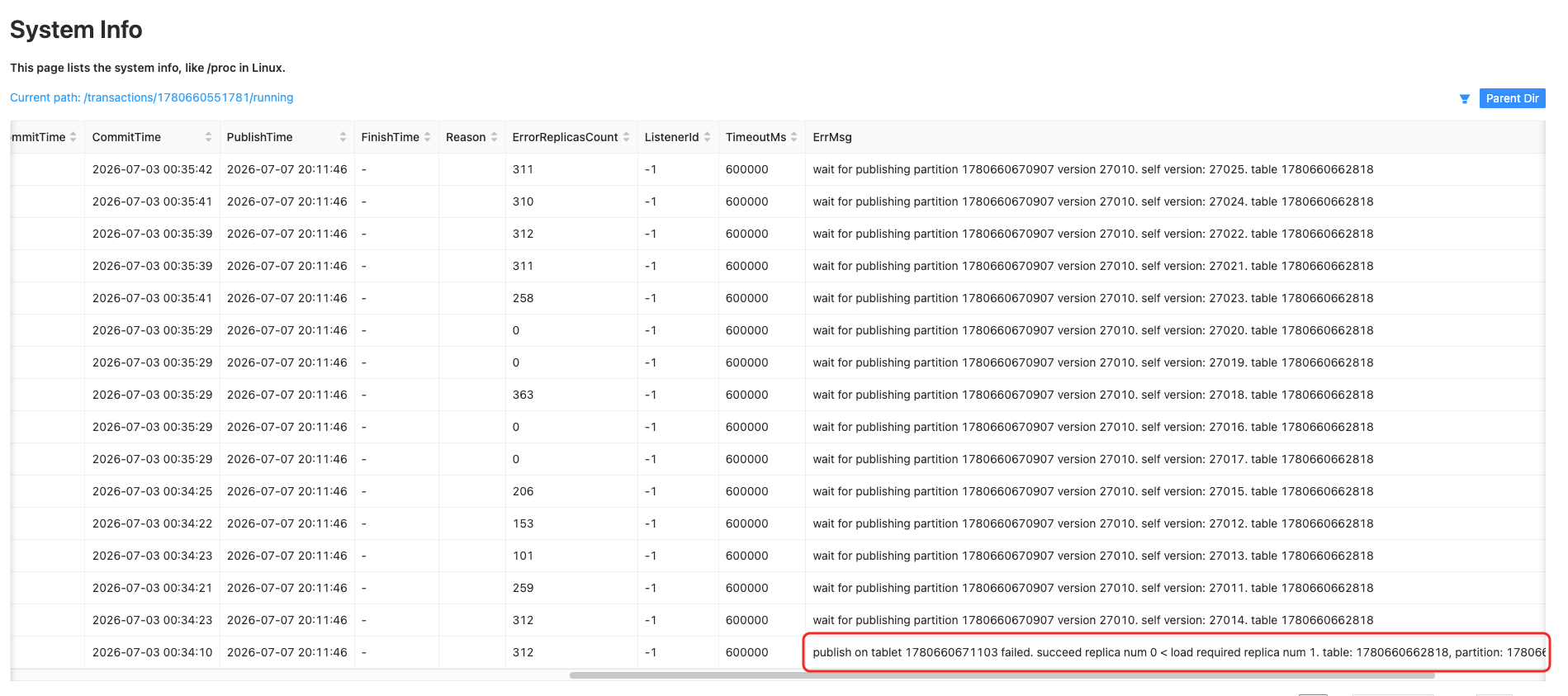1568x696 pixels.
Task: Click CommitTime cell 2026-07-03 00:35:42
Action: coord(152,169)
